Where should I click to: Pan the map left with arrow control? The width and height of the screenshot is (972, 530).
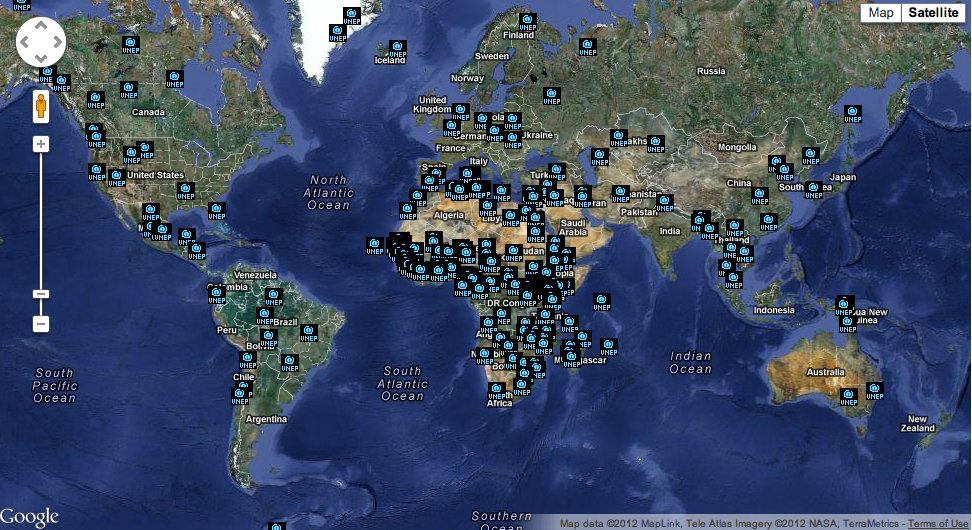point(27,44)
